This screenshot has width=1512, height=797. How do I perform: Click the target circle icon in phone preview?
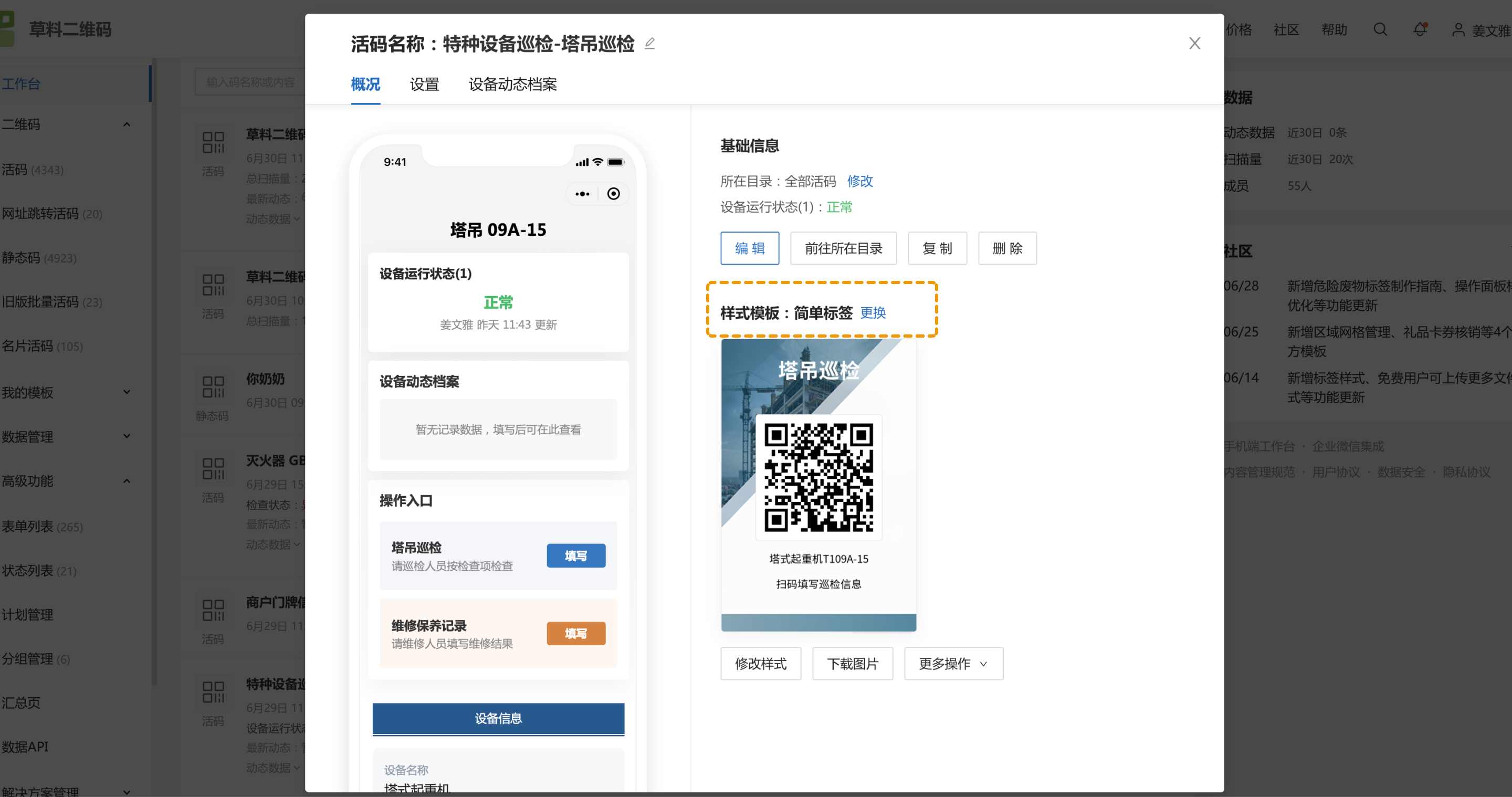pyautogui.click(x=613, y=194)
